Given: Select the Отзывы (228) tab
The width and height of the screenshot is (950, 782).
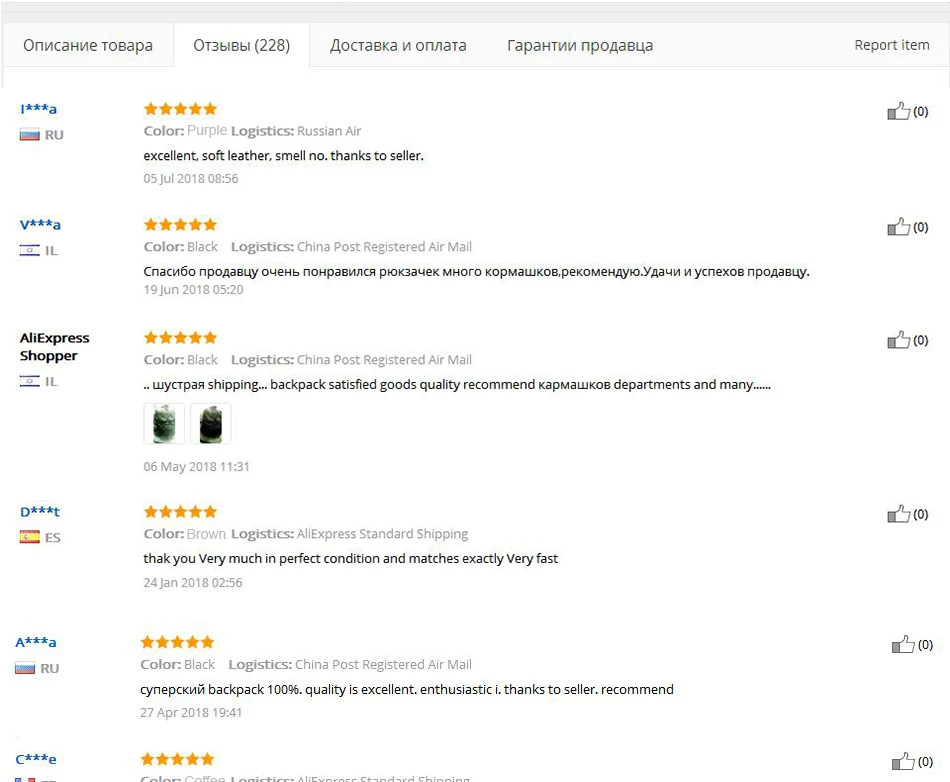Looking at the screenshot, I should (242, 45).
